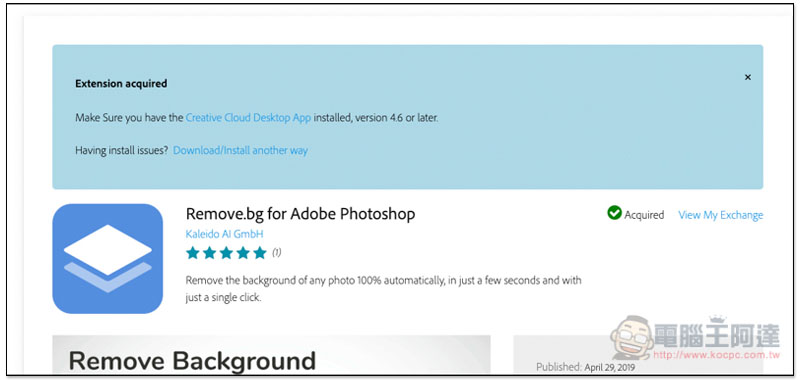Open the Kaleido AI GmbH publisher page
Viewport: 800px width, 380px height.
(224, 234)
